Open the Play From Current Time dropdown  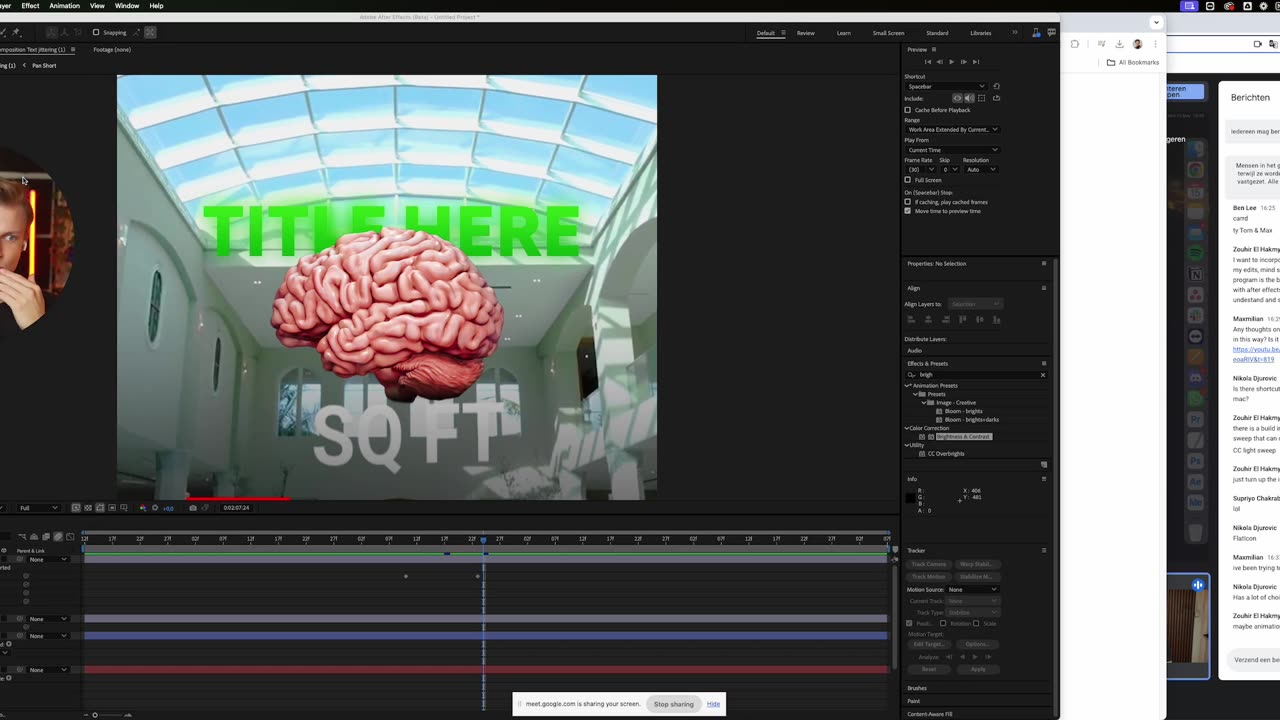point(952,150)
